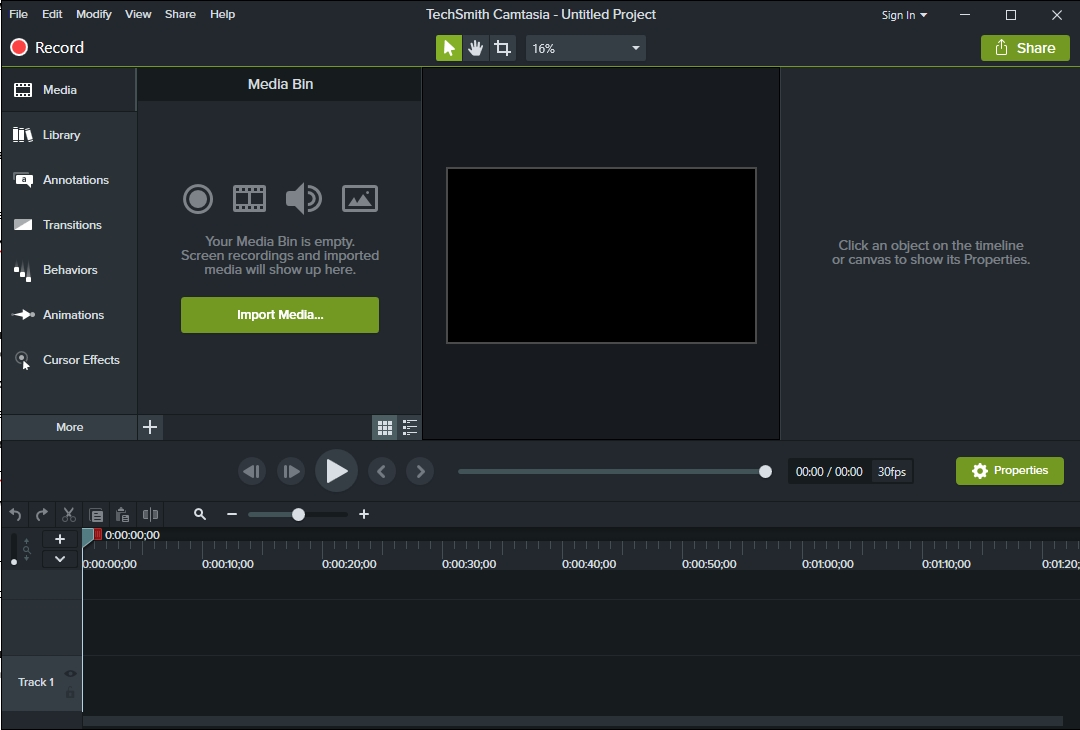This screenshot has width=1080, height=730.
Task: Click the Undo arrow in timeline toolbar
Action: click(x=15, y=514)
